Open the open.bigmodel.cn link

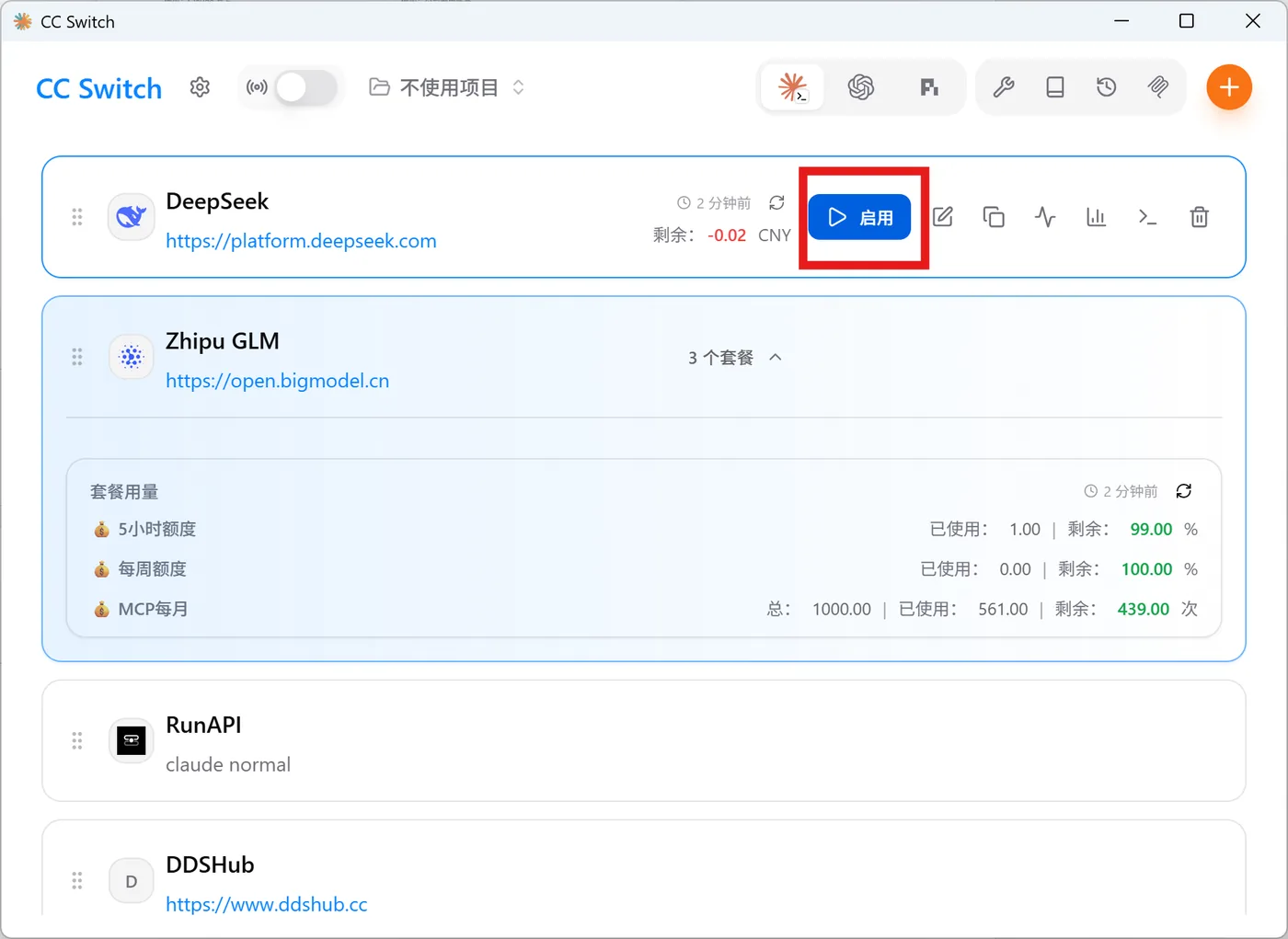point(277,381)
